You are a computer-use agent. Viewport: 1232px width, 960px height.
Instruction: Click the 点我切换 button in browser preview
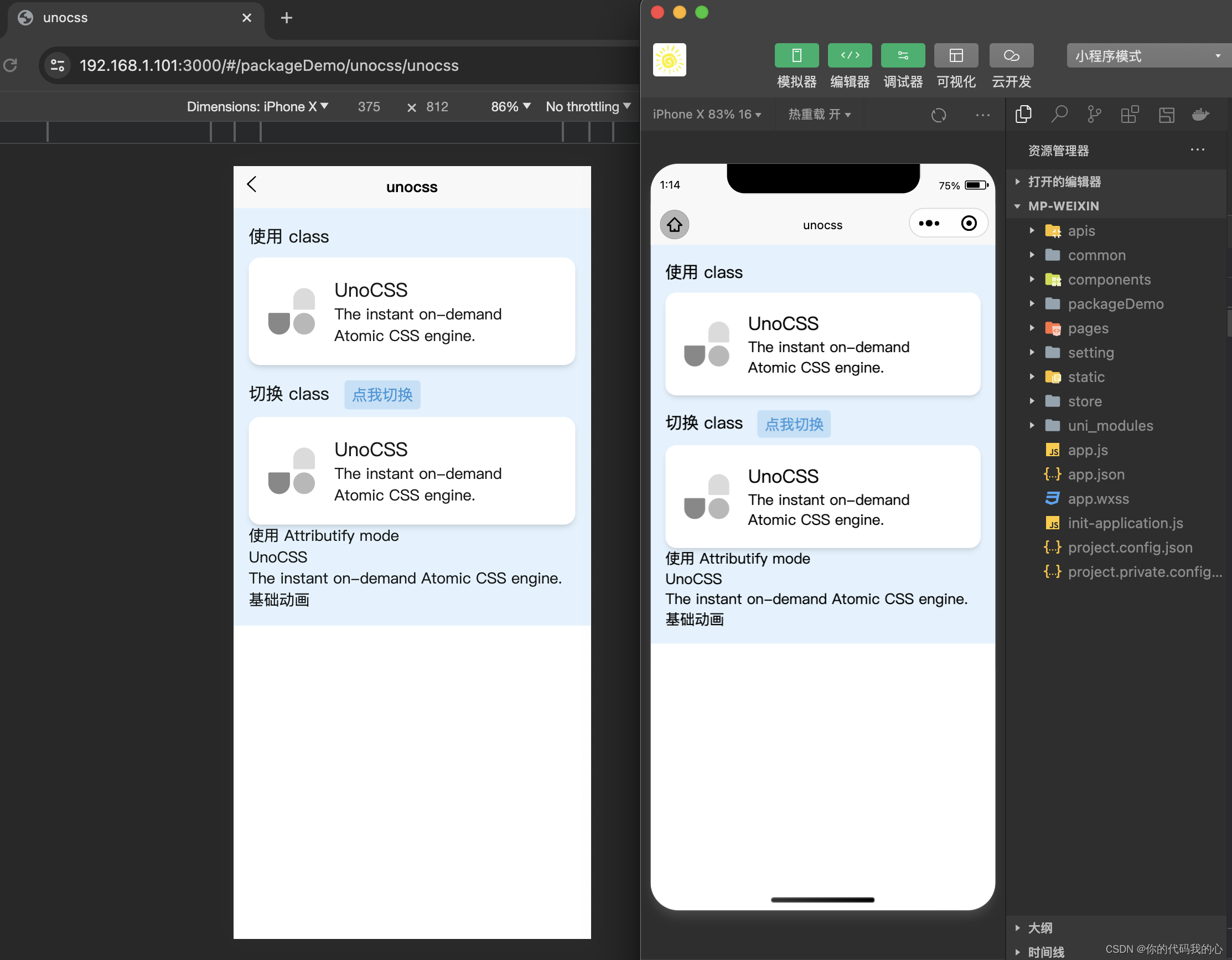[x=382, y=395]
